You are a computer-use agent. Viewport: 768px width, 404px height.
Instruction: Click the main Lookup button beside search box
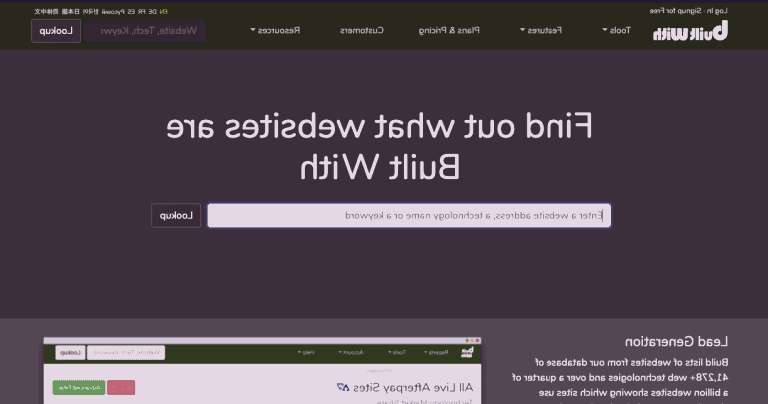pyautogui.click(x=176, y=215)
